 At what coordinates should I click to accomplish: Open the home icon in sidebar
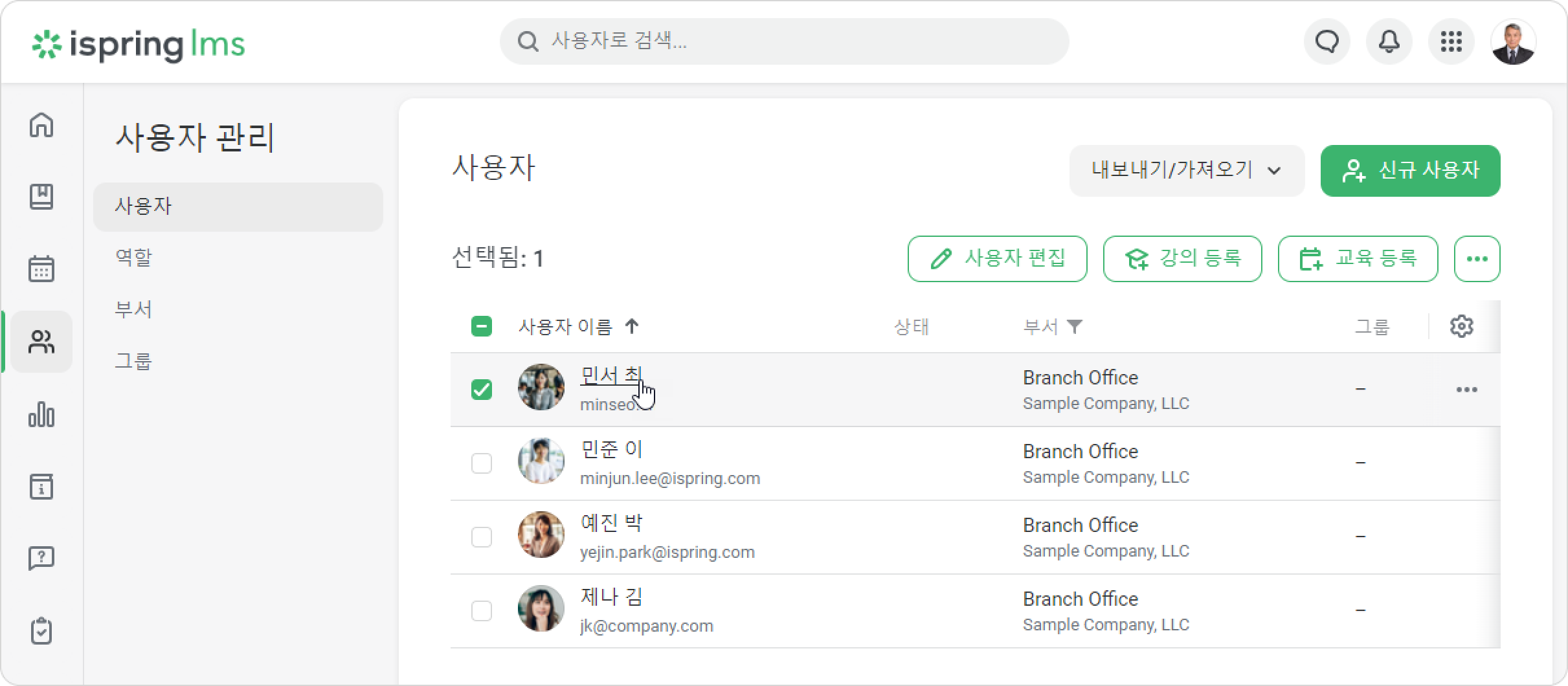point(41,125)
